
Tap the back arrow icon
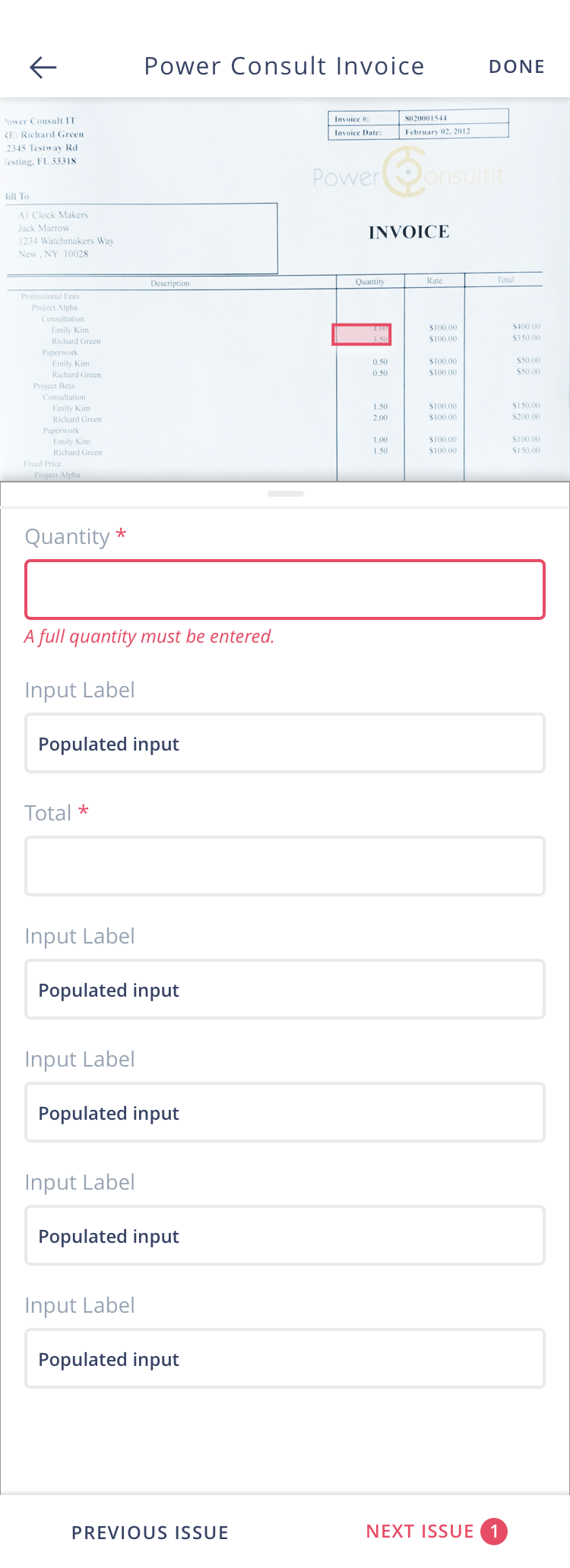click(43, 68)
